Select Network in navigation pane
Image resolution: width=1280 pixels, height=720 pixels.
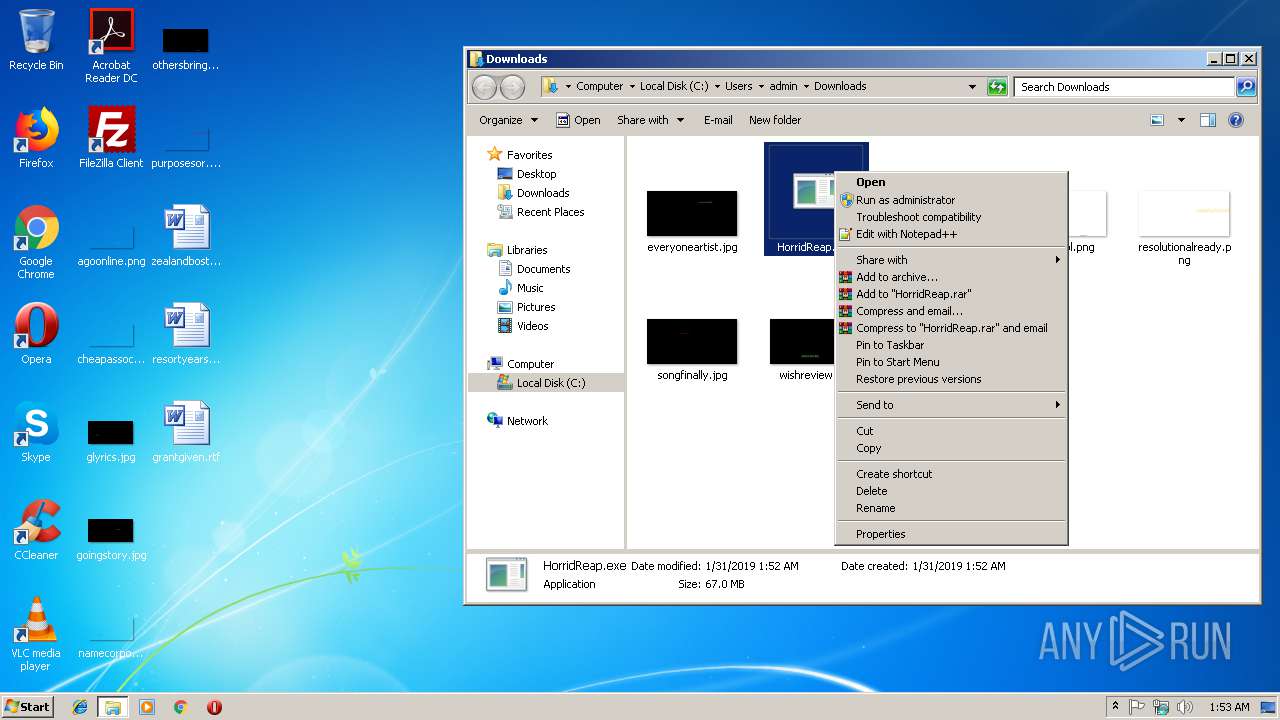[x=517, y=421]
